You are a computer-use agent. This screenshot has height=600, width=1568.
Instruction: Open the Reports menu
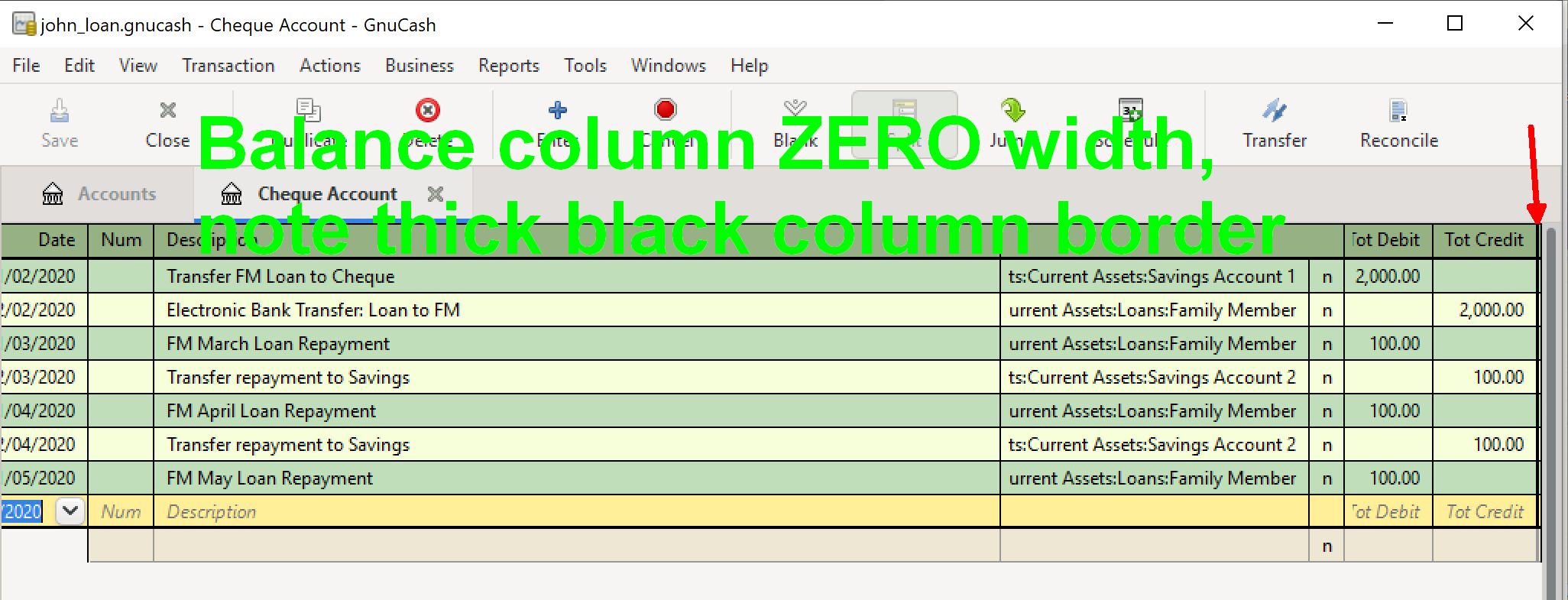(x=509, y=66)
